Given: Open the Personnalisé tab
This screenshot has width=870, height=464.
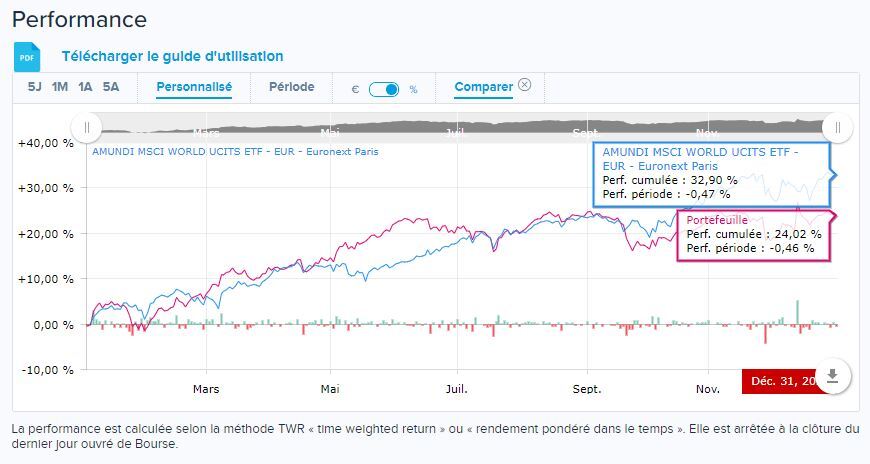Looking at the screenshot, I should pyautogui.click(x=194, y=87).
